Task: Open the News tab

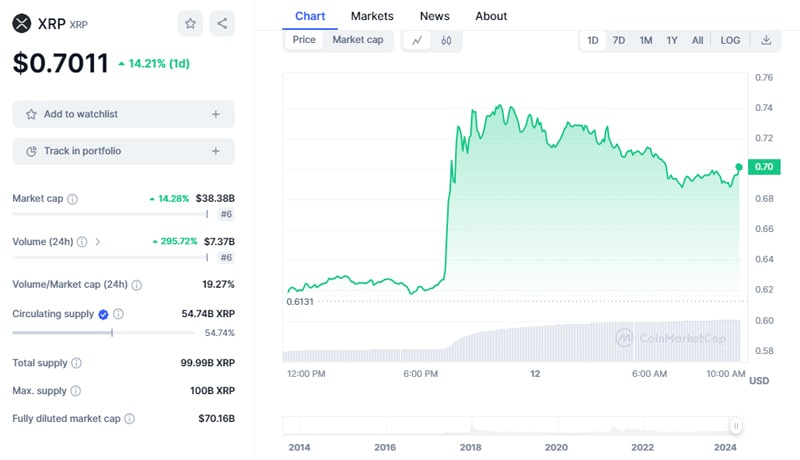Action: [x=435, y=16]
